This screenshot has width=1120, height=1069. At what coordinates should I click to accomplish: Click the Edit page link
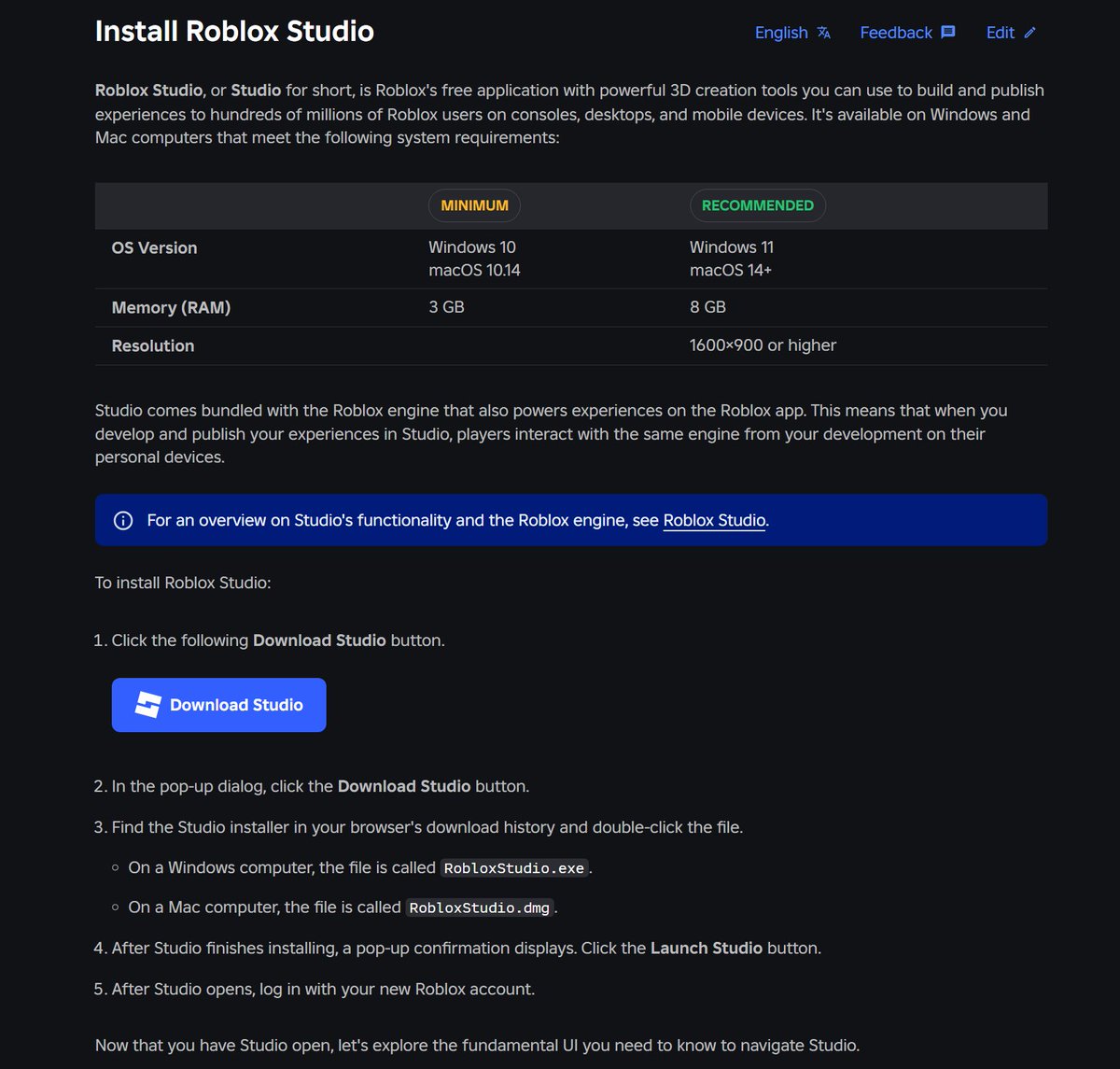point(1011,33)
